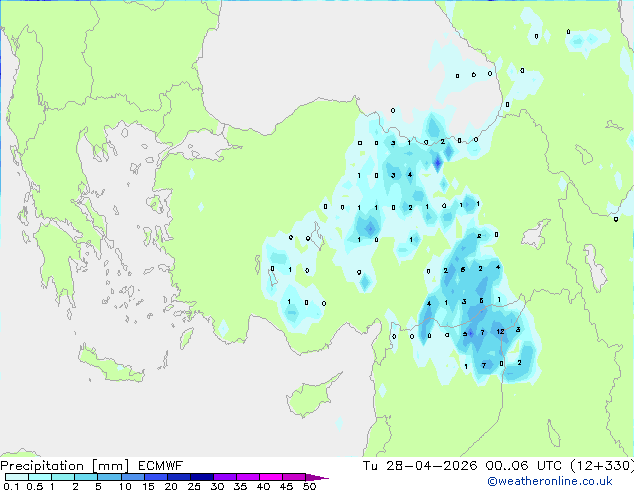634x490 pixels.
Task: Click the "Precipitation [mm]" title text
Action: coord(65,466)
